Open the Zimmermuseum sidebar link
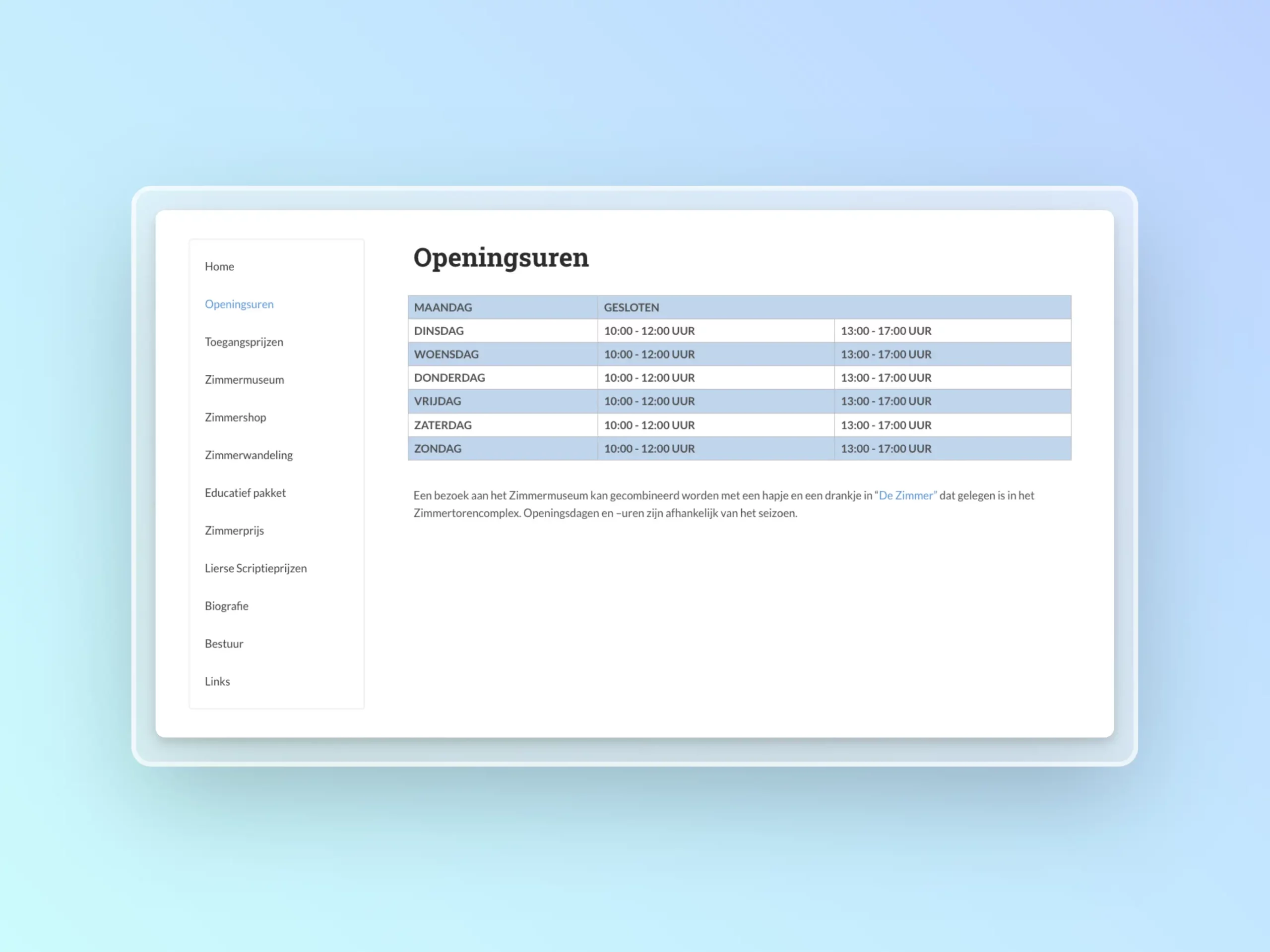This screenshot has width=1270, height=952. [244, 379]
